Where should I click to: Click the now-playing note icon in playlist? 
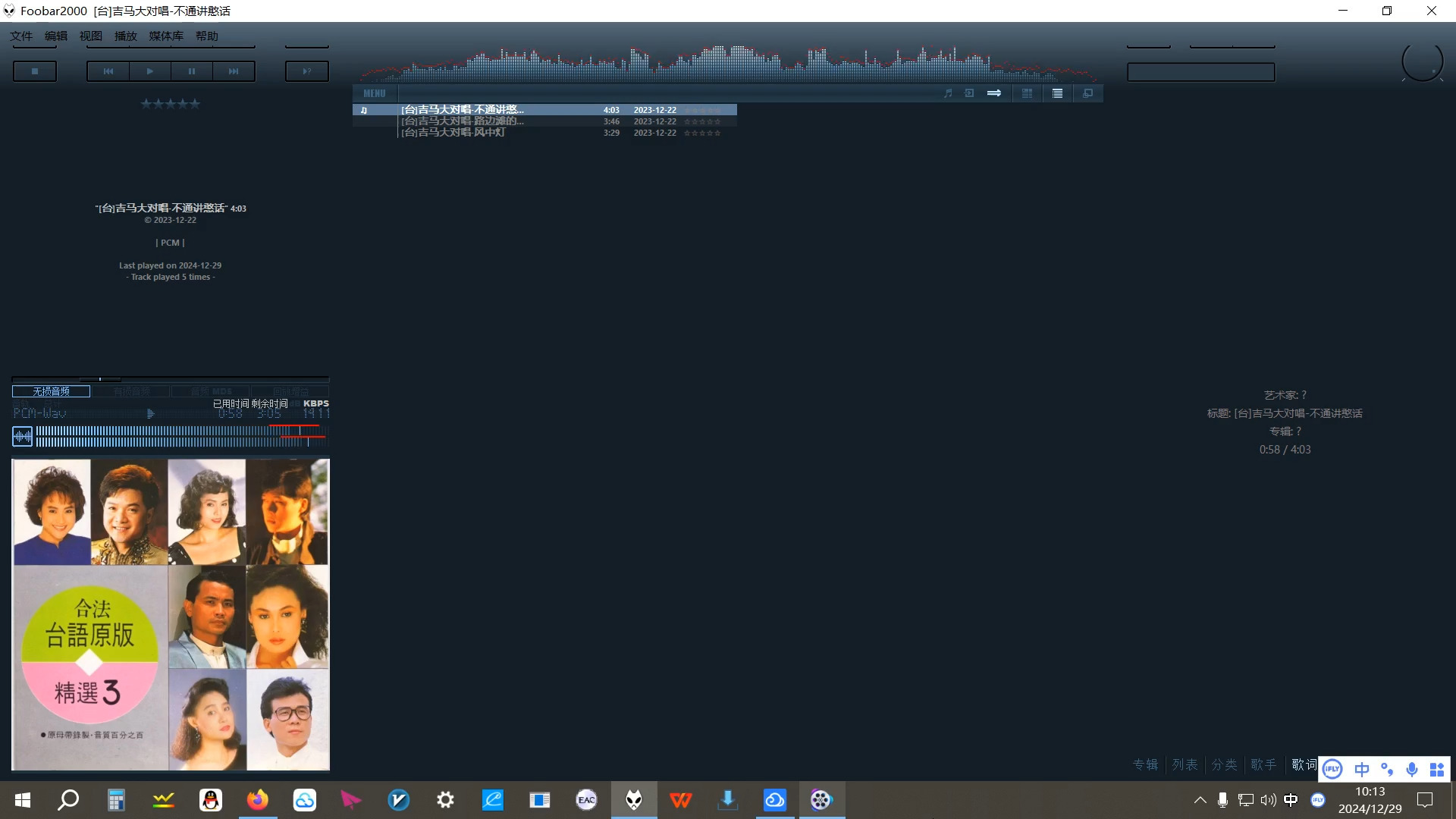tap(364, 110)
